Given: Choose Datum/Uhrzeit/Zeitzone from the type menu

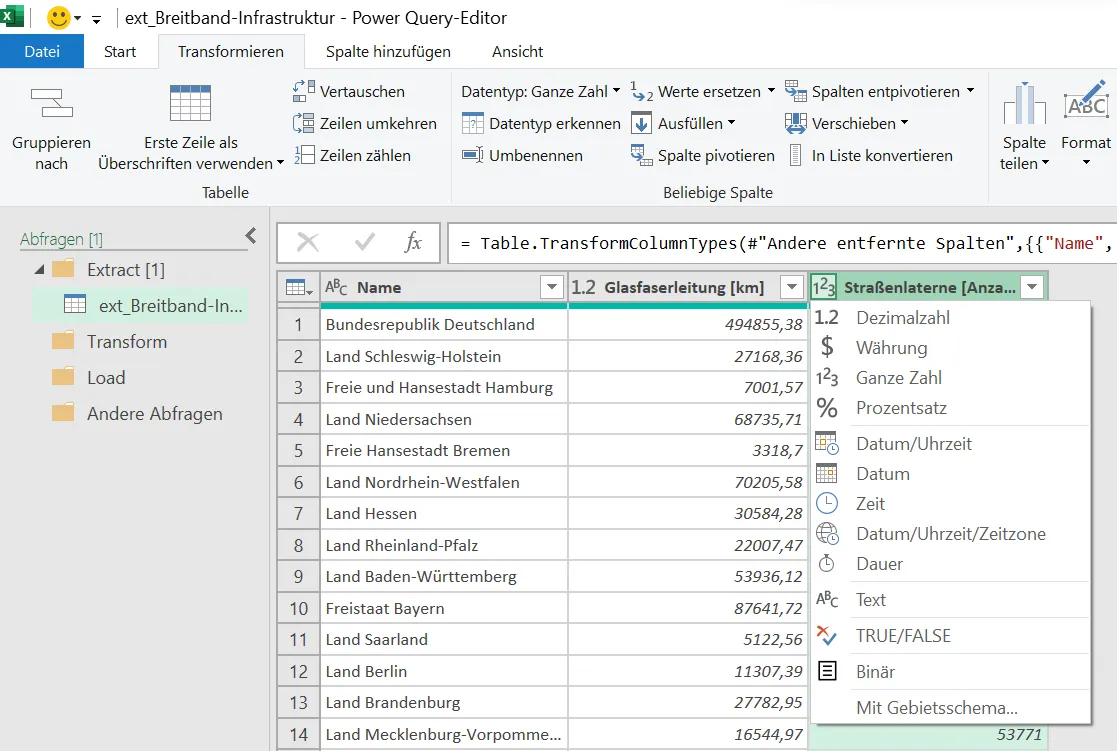Looking at the screenshot, I should tap(950, 534).
